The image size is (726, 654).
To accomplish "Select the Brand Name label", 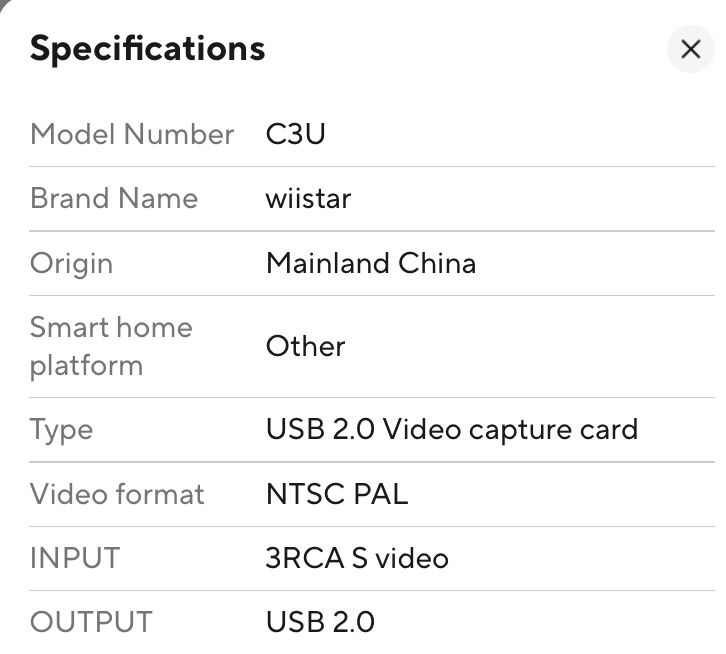I will [x=114, y=198].
